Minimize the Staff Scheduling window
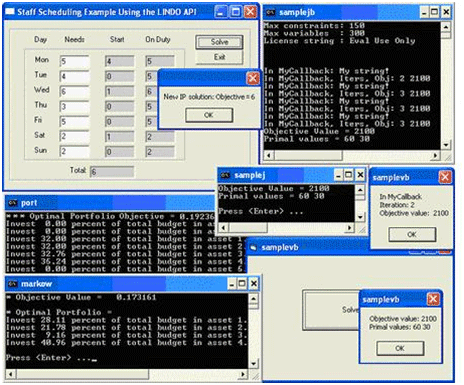 (220, 12)
